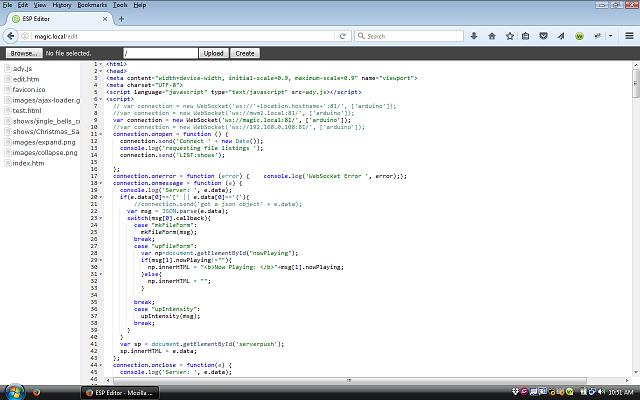Screen dimensions: 640x400
Task: Fold the onmessage function at line 18
Action: (101, 183)
